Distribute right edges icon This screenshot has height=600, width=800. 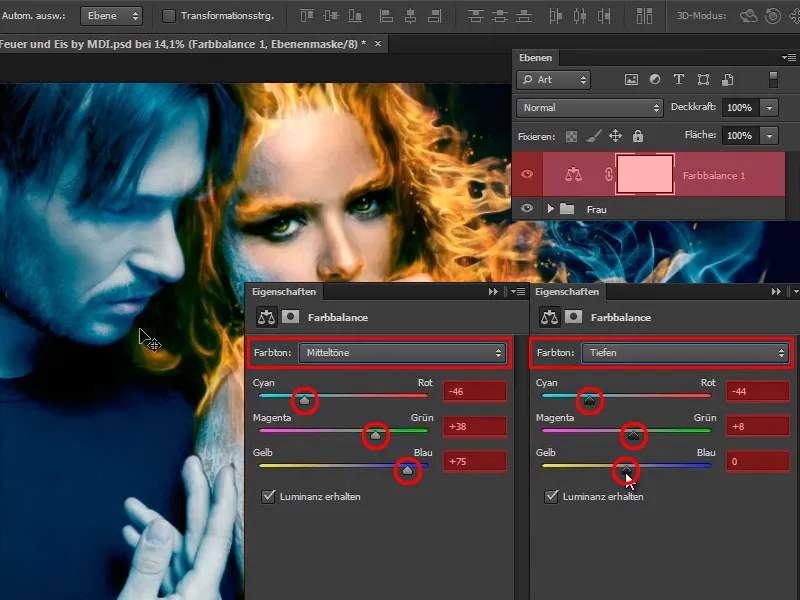[604, 16]
